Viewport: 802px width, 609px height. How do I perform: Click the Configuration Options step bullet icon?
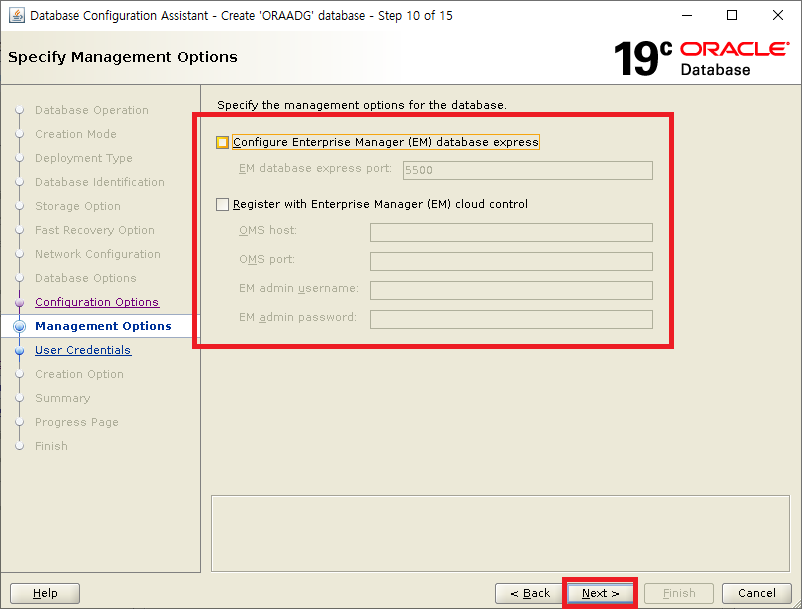point(19,303)
